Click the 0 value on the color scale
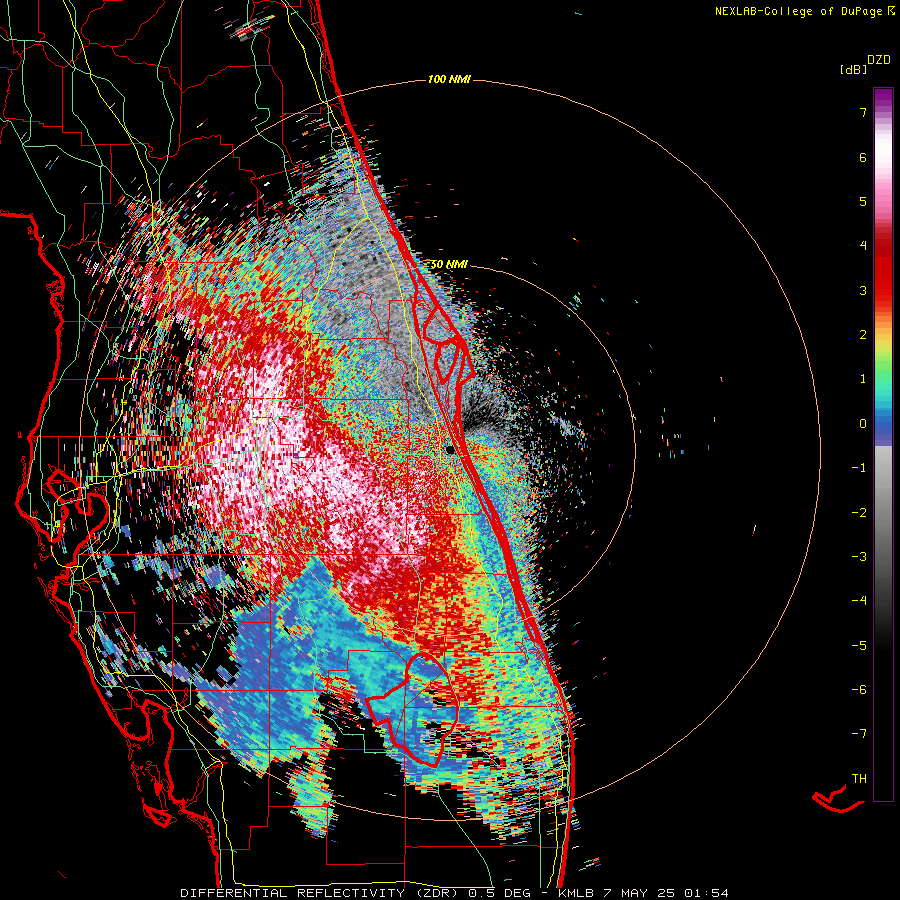This screenshot has width=900, height=900. [863, 424]
